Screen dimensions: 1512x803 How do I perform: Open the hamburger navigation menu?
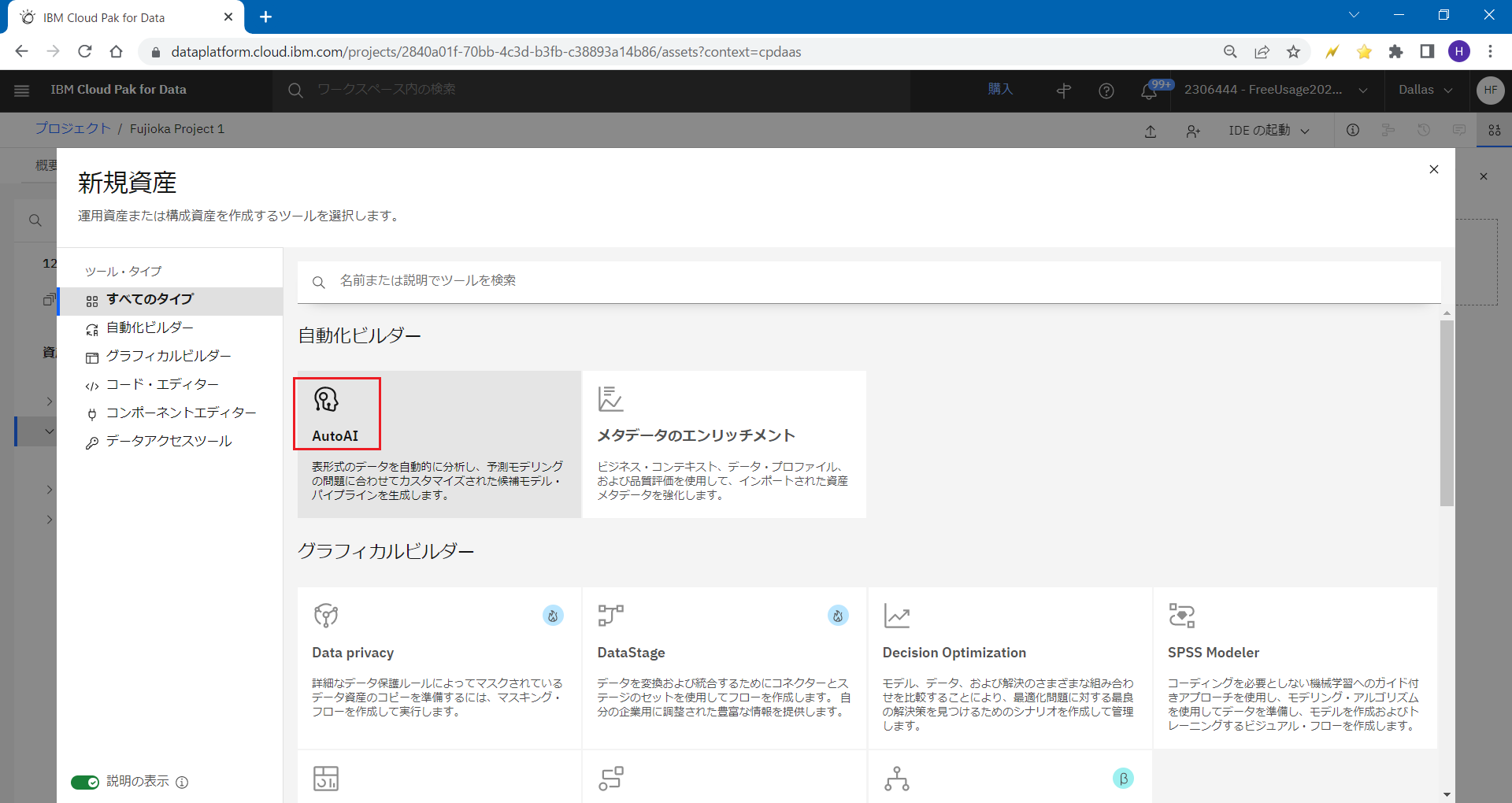click(x=22, y=91)
